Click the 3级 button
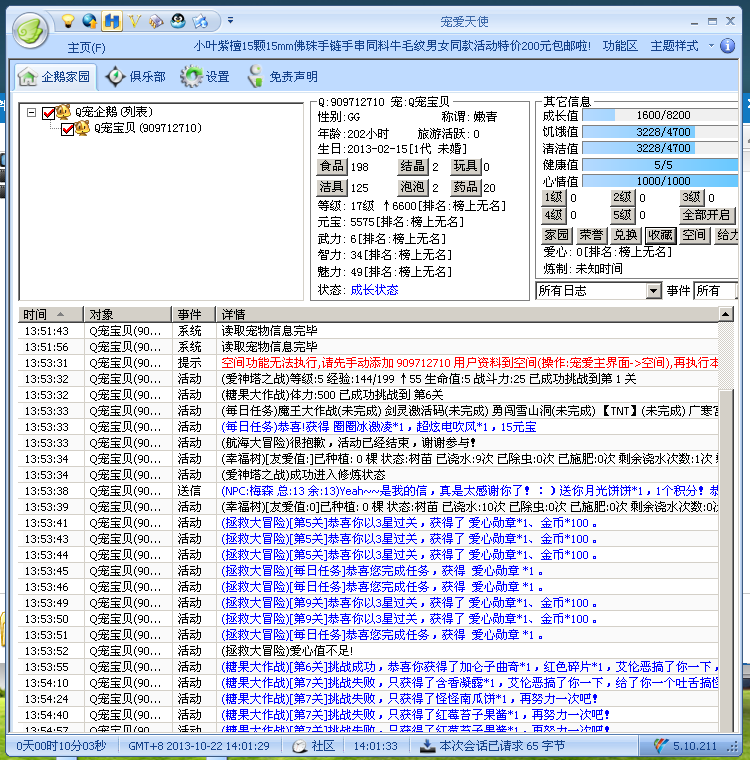Screen dimensions: 750x760 click(691, 197)
